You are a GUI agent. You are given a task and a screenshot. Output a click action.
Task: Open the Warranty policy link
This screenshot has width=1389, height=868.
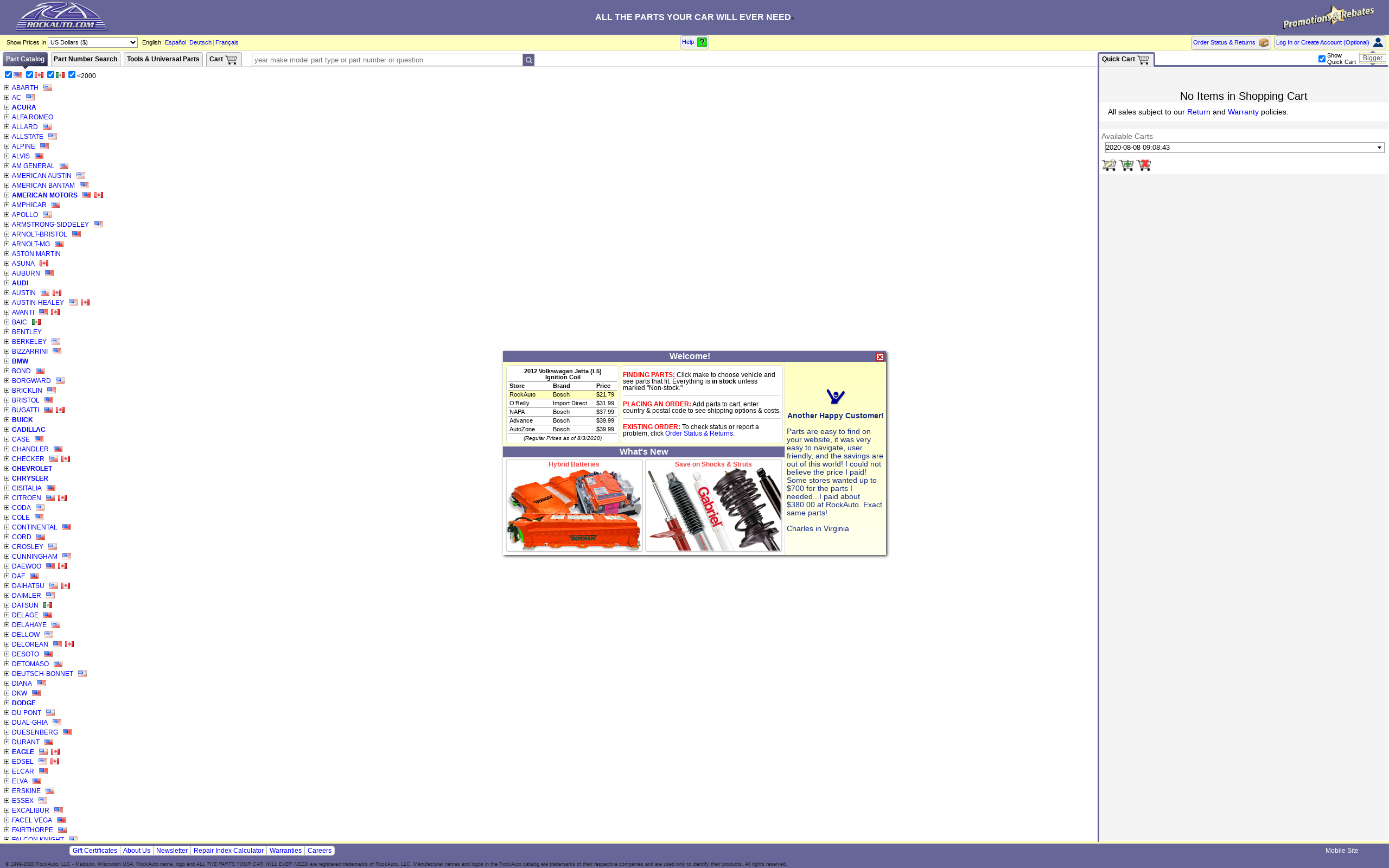pos(1243,112)
